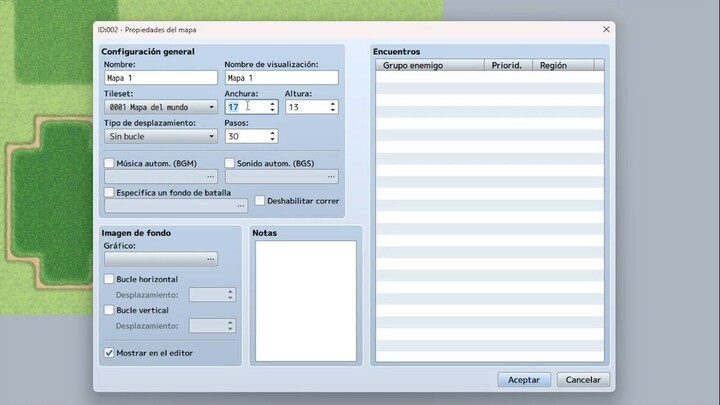The image size is (720, 405).
Task: Click Grupo enemigo column header
Action: (430, 65)
